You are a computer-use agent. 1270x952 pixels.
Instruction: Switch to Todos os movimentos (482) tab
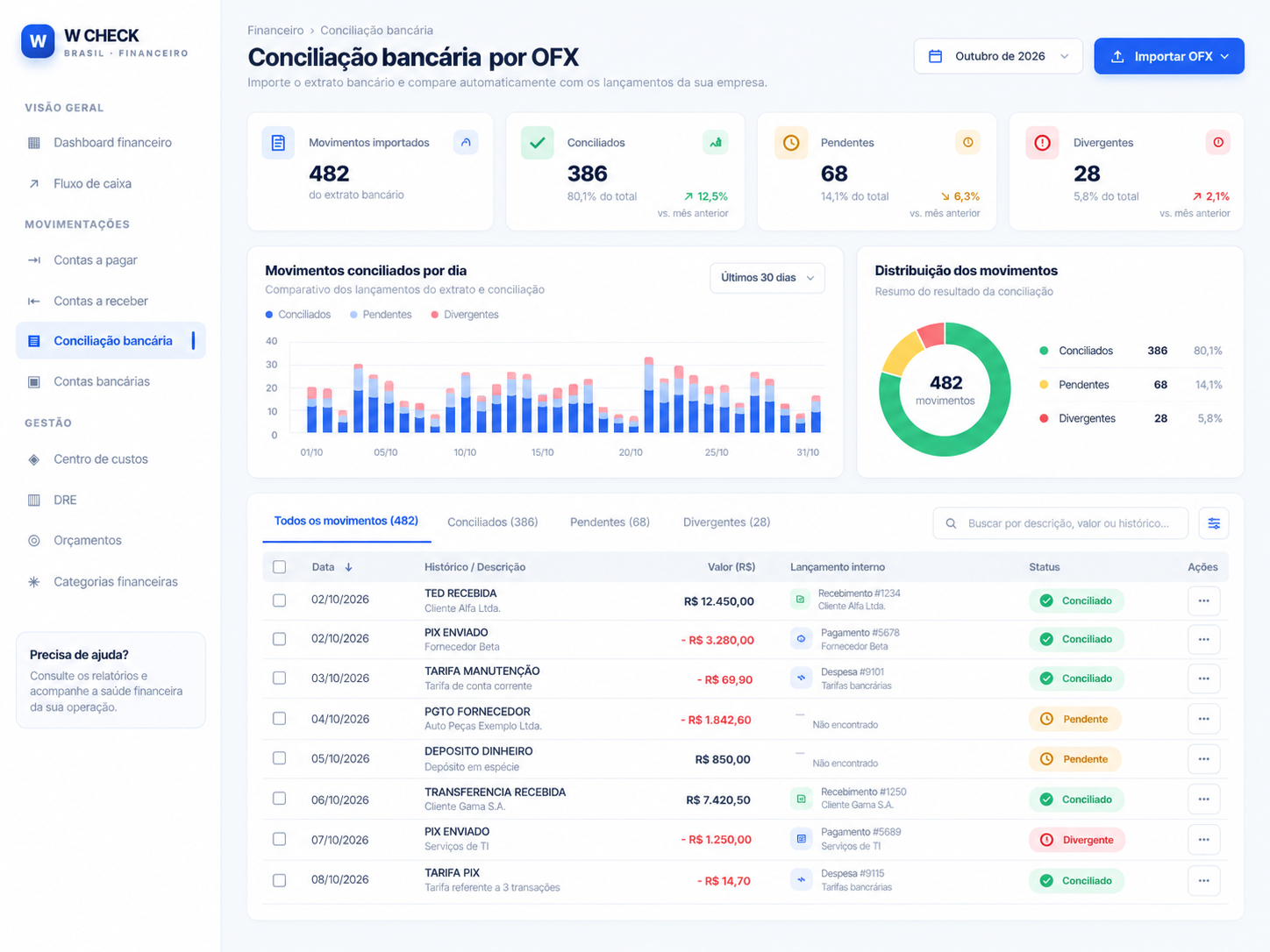346,522
